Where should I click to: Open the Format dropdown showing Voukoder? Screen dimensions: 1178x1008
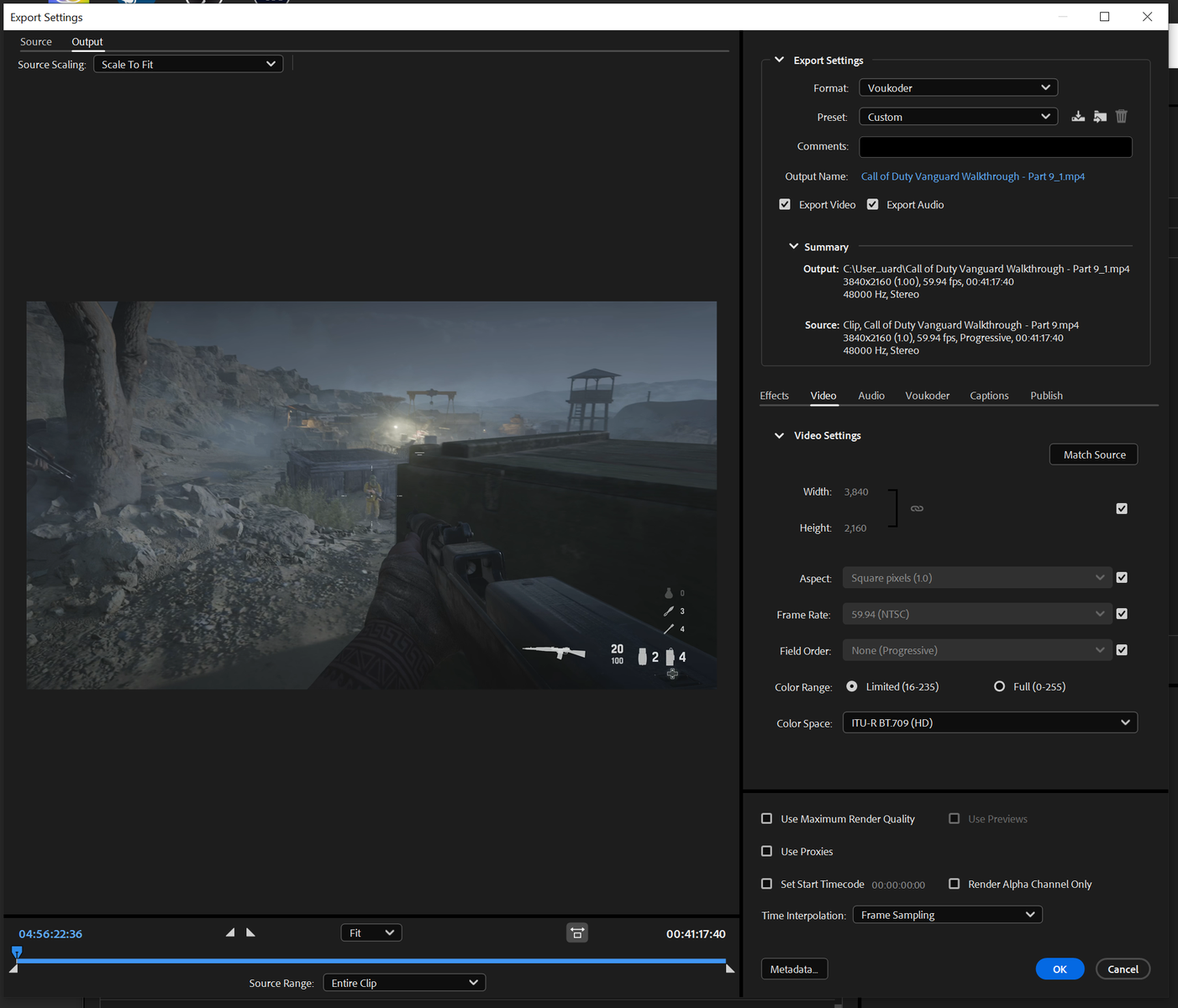point(958,88)
